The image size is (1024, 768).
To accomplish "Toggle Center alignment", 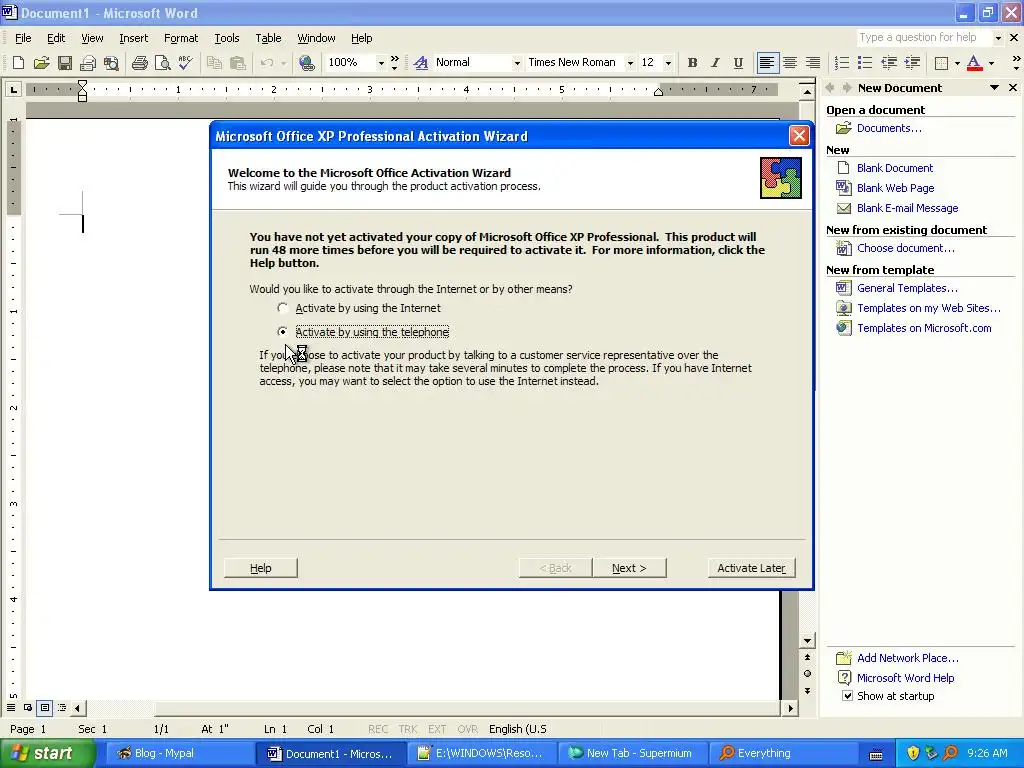I will tap(790, 63).
